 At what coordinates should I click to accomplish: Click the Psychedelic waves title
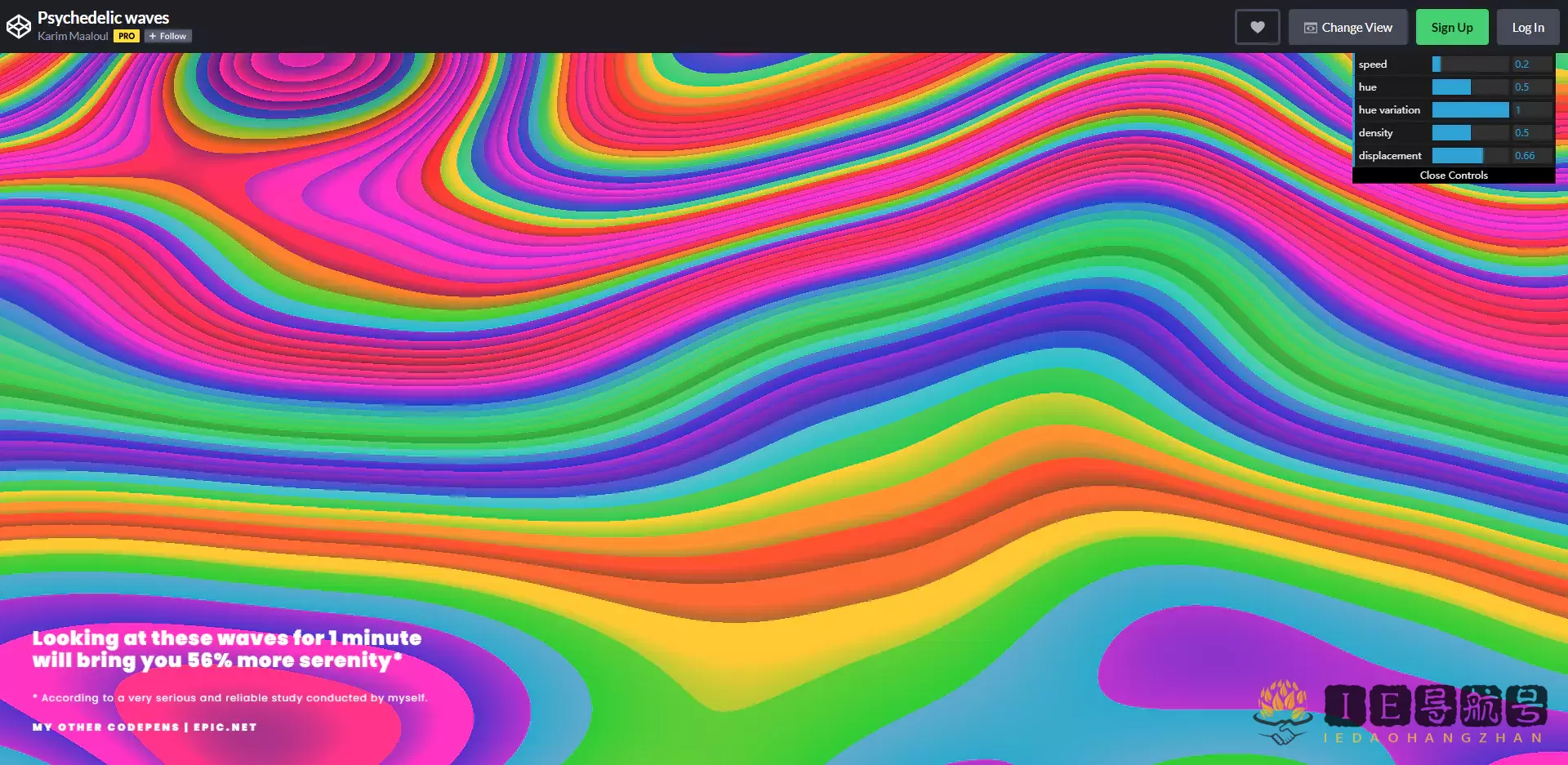105,16
